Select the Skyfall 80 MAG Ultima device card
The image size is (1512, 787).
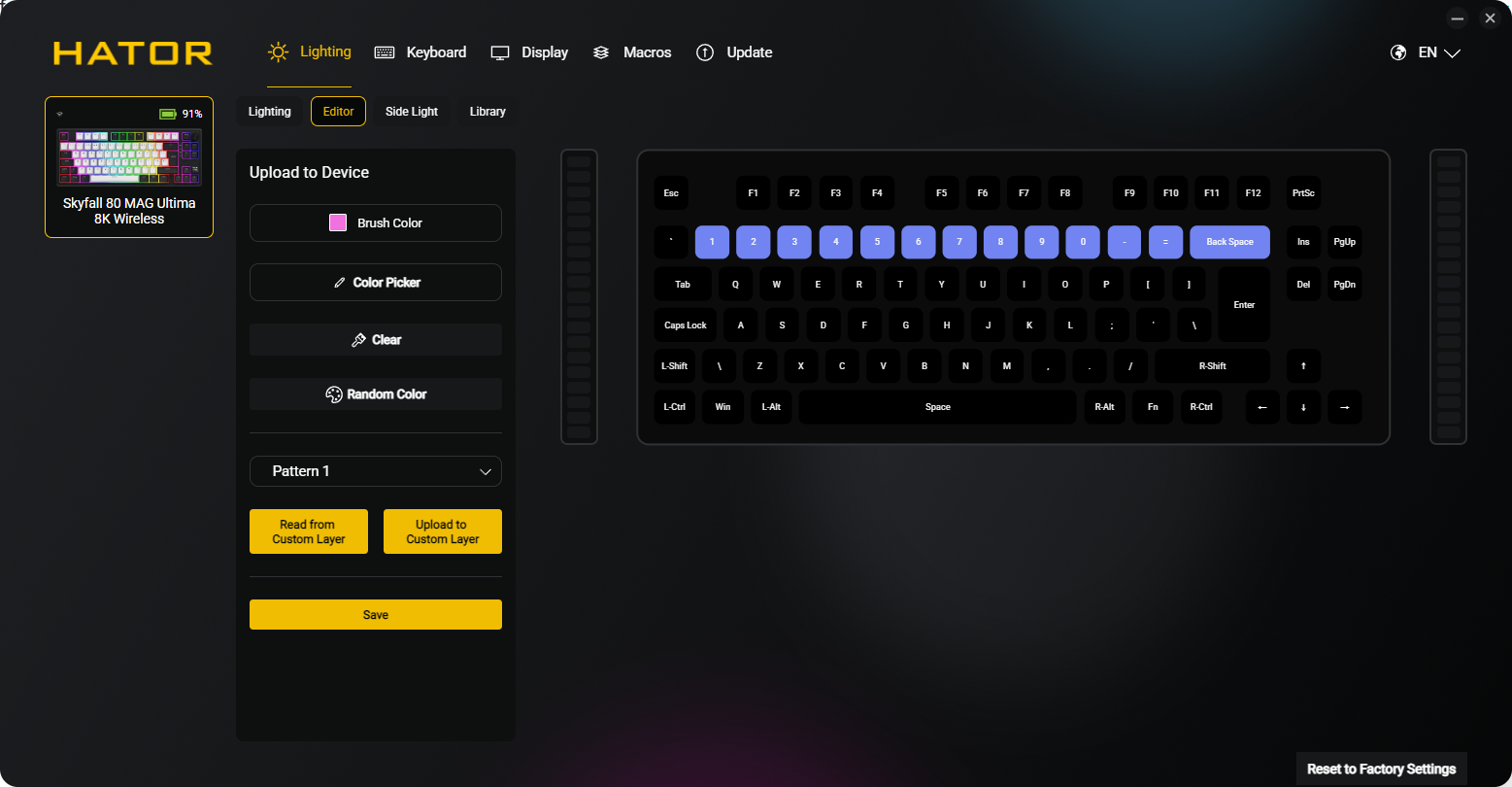[x=129, y=167]
